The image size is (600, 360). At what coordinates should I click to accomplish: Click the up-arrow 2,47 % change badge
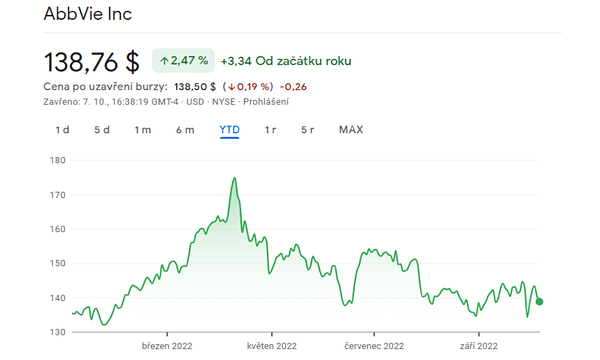(183, 60)
